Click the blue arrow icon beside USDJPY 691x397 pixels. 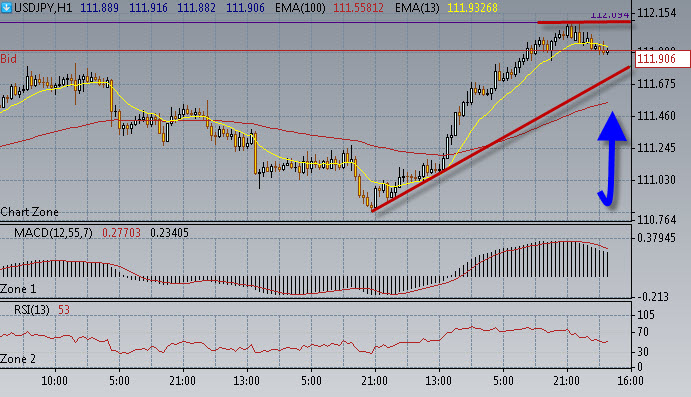pos(6,7)
